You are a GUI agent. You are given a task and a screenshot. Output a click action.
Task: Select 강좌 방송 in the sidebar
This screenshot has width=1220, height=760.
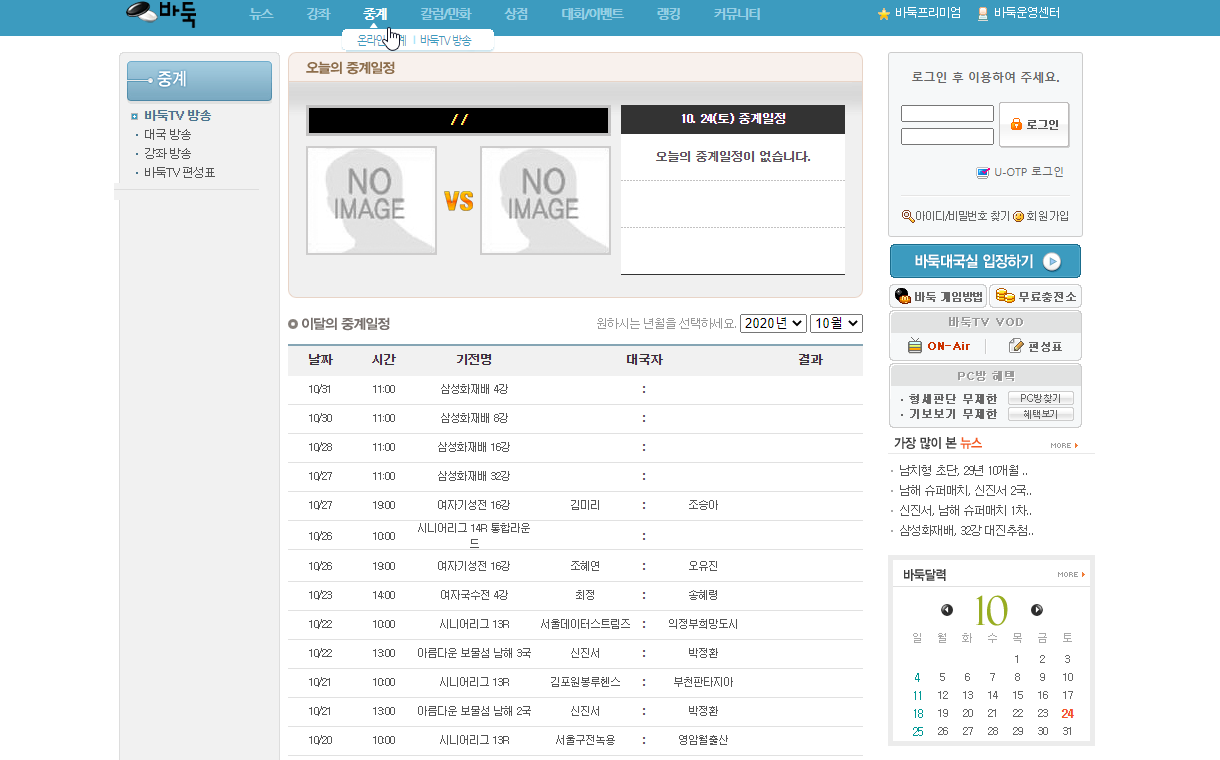pyautogui.click(x=167, y=153)
